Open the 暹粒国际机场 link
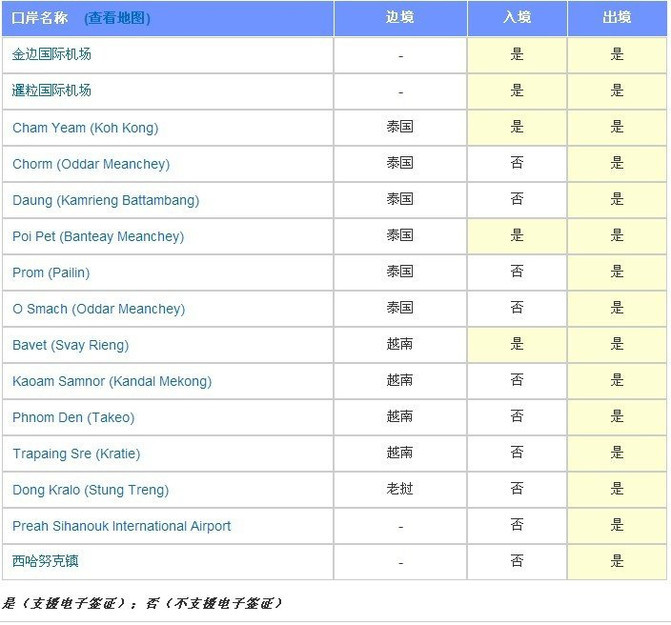 52,91
